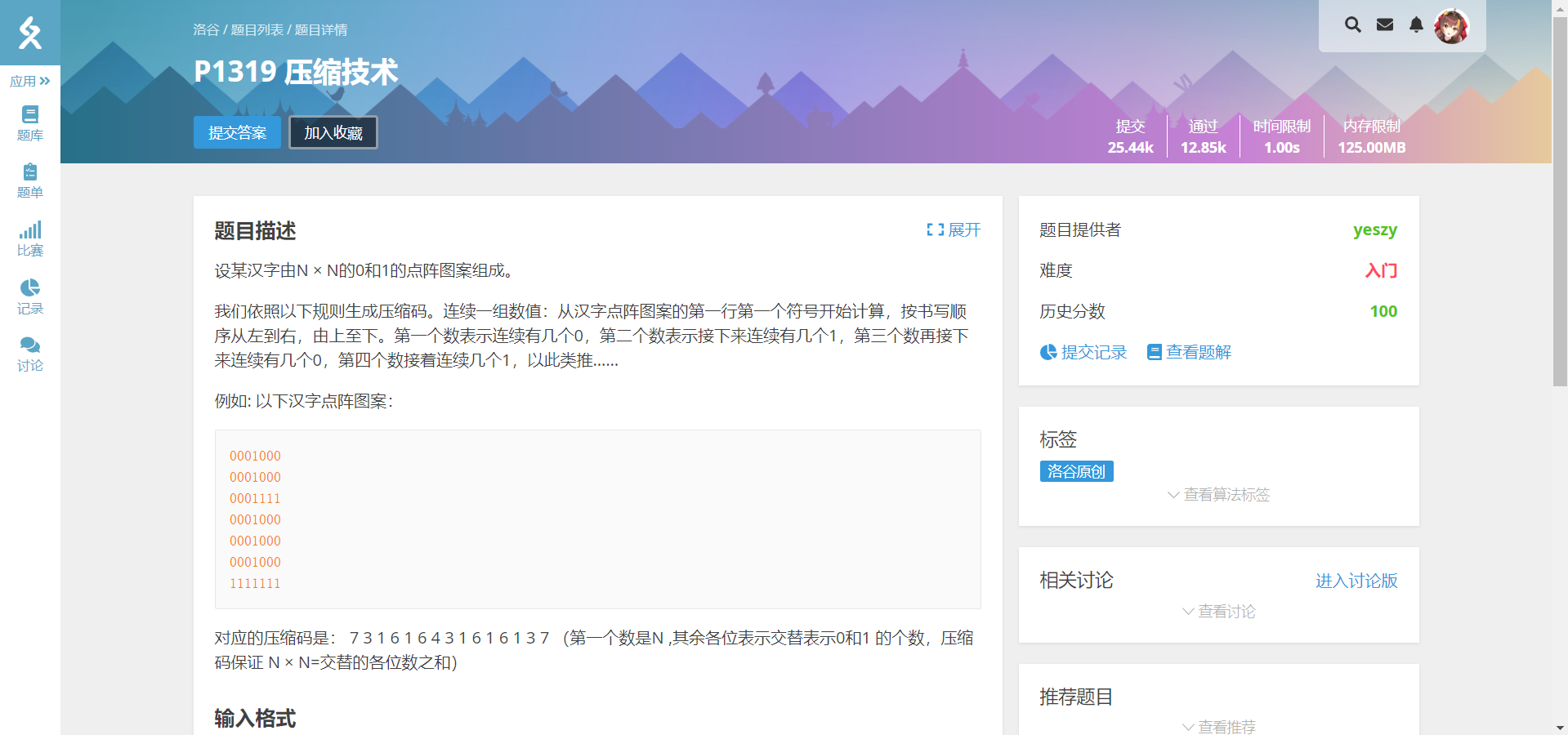Click the search magnifier icon
The width and height of the screenshot is (1568, 735).
click(x=1353, y=25)
